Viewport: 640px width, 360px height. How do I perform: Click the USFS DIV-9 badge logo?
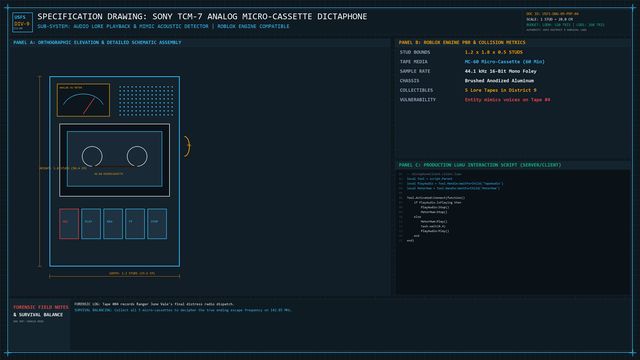coord(22,22)
